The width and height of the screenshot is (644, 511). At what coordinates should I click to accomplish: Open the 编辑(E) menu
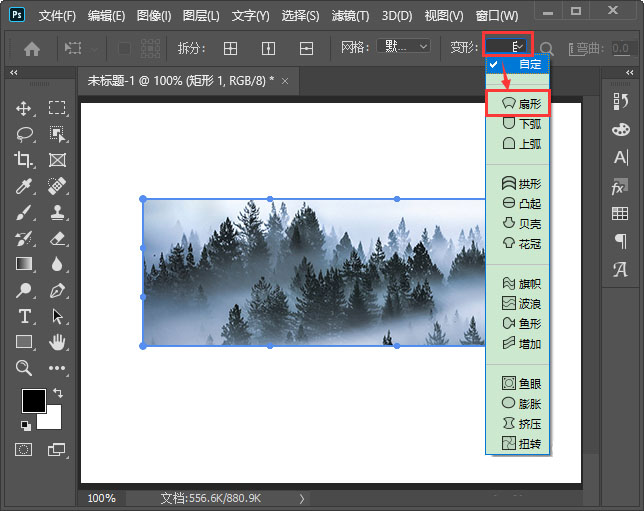coord(106,16)
